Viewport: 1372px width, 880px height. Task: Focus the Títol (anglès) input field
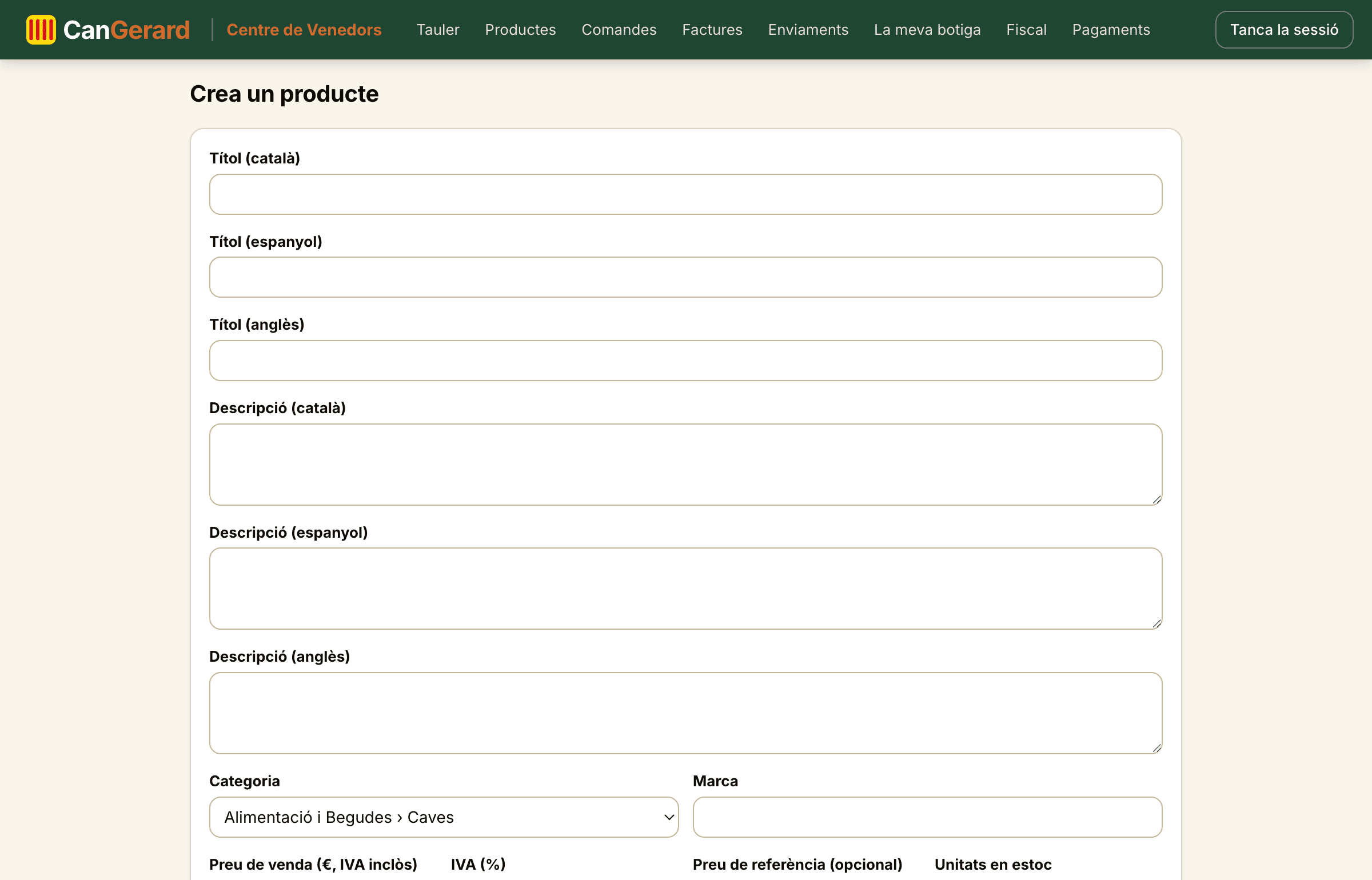click(x=686, y=361)
